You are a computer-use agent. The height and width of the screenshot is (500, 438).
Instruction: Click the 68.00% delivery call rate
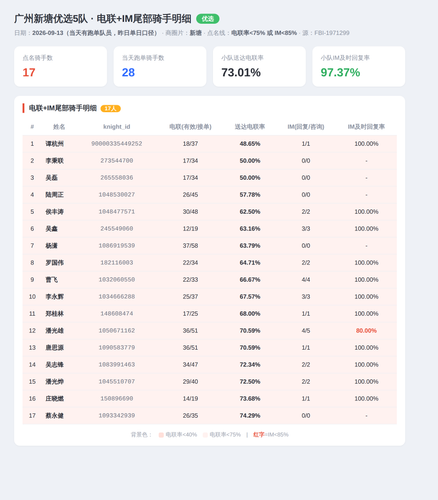(250, 314)
